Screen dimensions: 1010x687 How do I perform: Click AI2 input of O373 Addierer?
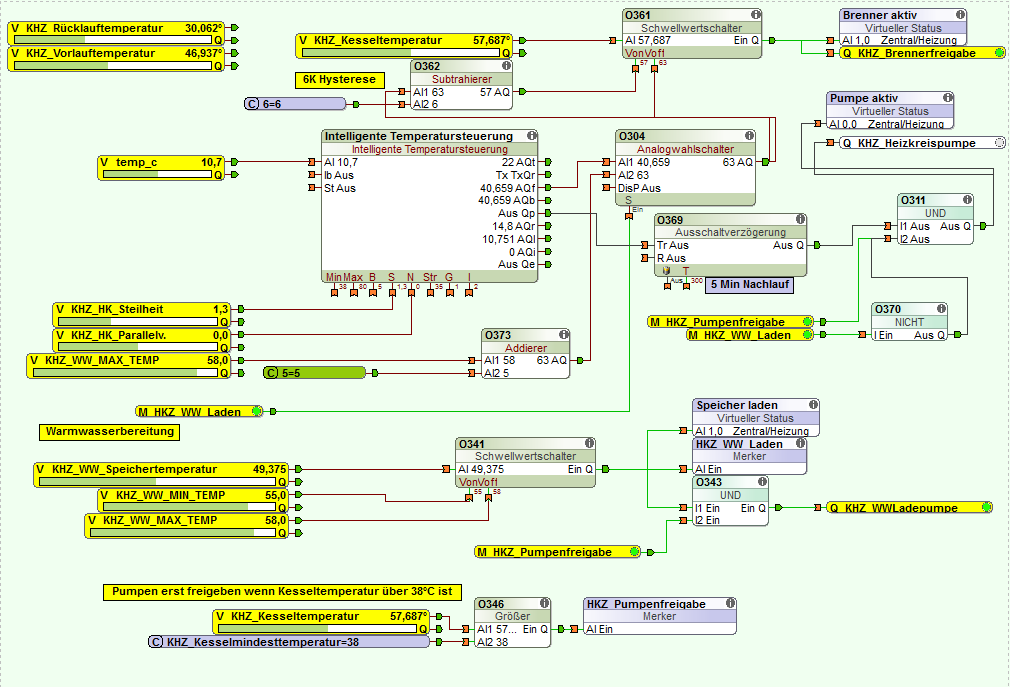point(472,373)
